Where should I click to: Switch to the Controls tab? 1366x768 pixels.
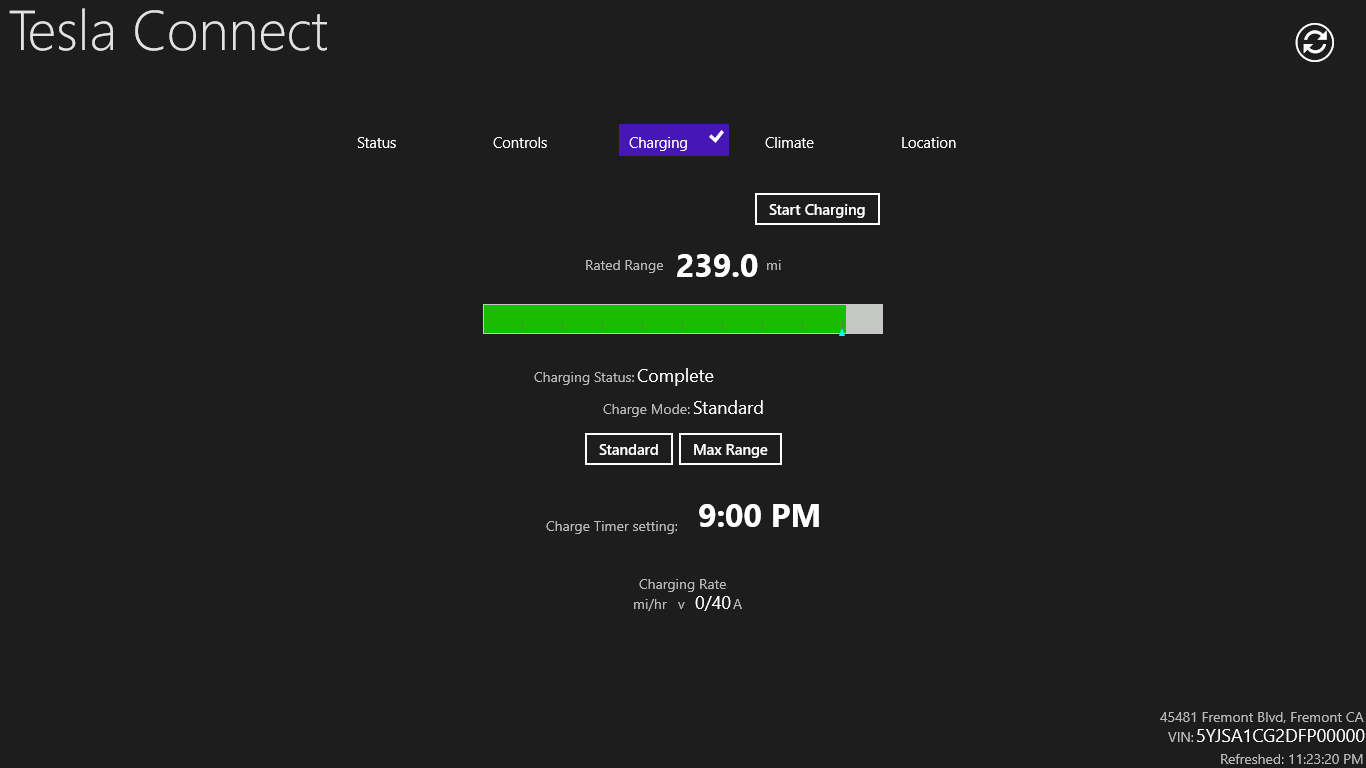point(520,143)
